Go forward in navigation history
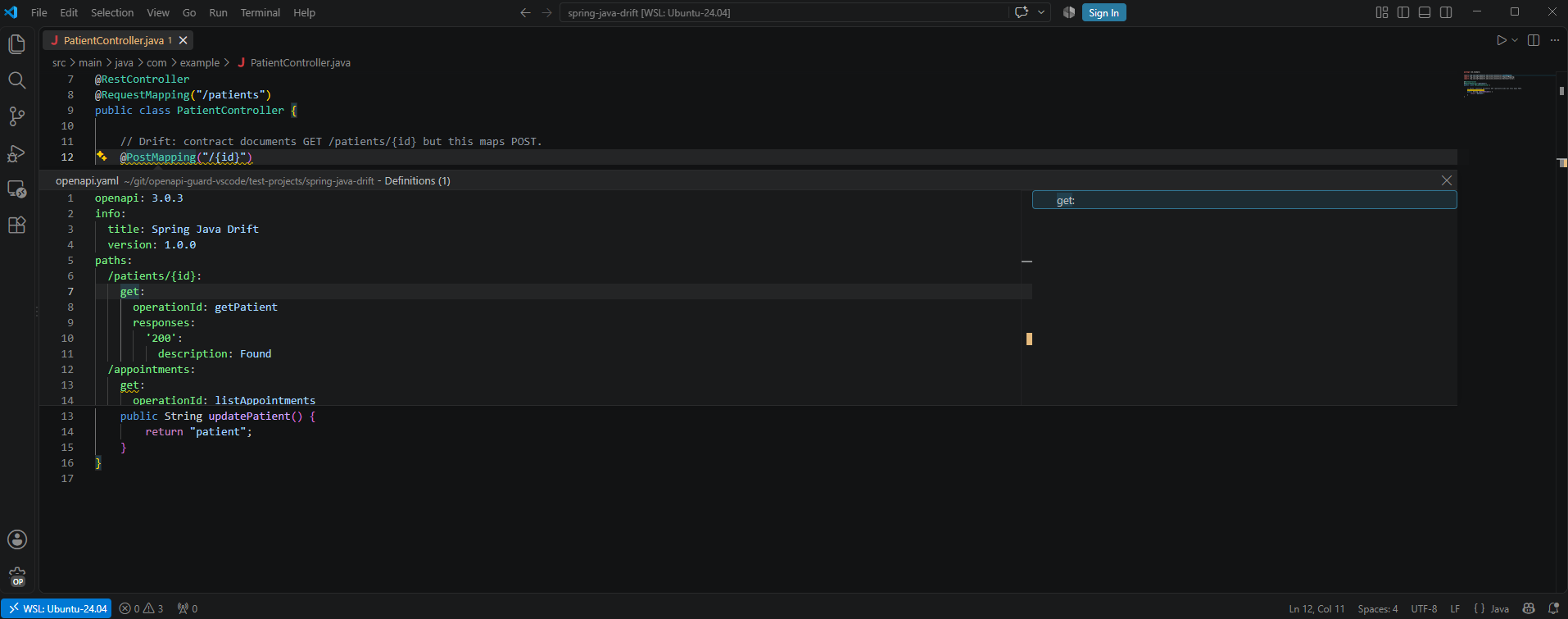The width and height of the screenshot is (1568, 619). (x=546, y=12)
